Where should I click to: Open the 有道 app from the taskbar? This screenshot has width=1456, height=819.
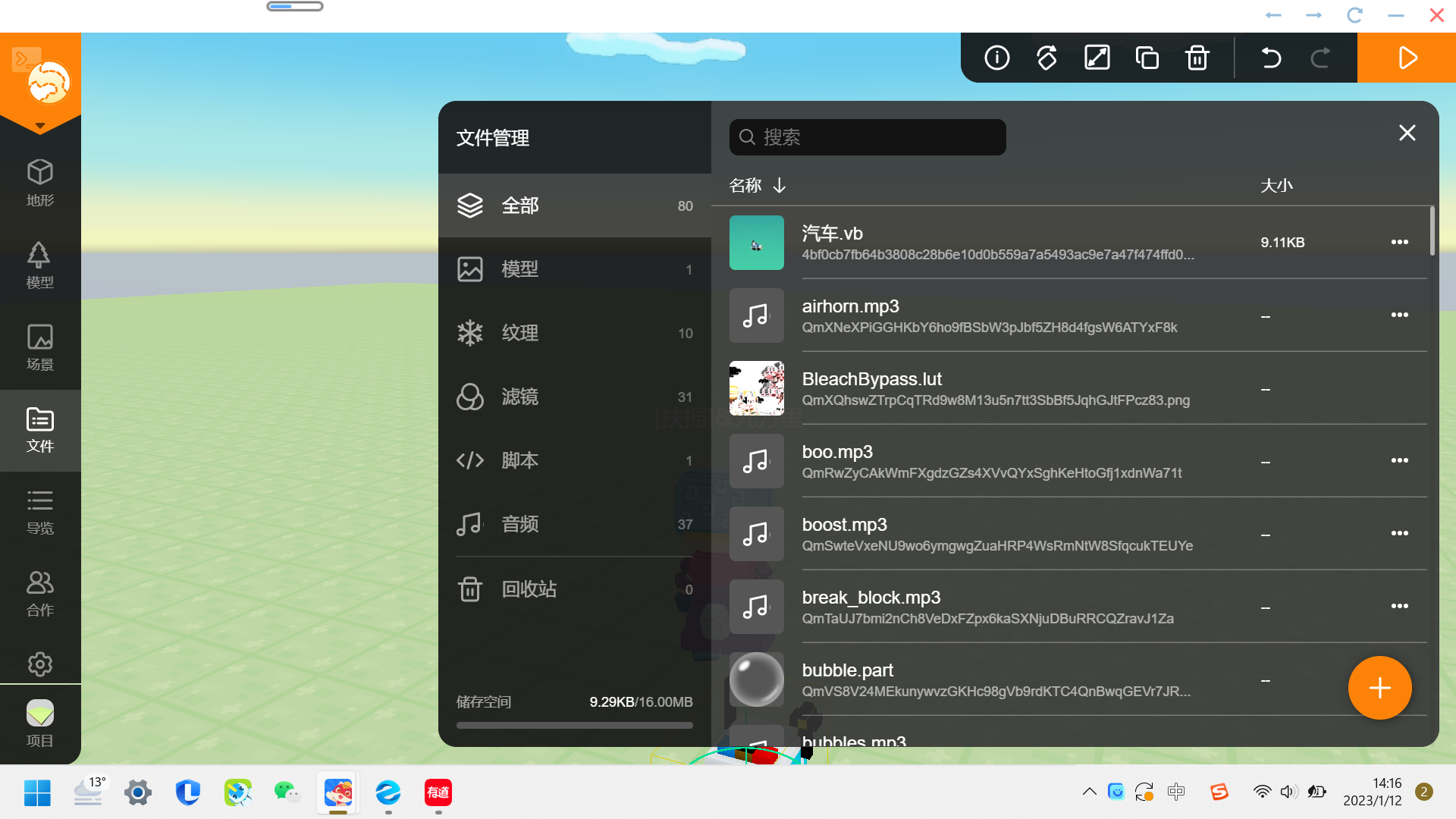pyautogui.click(x=438, y=792)
